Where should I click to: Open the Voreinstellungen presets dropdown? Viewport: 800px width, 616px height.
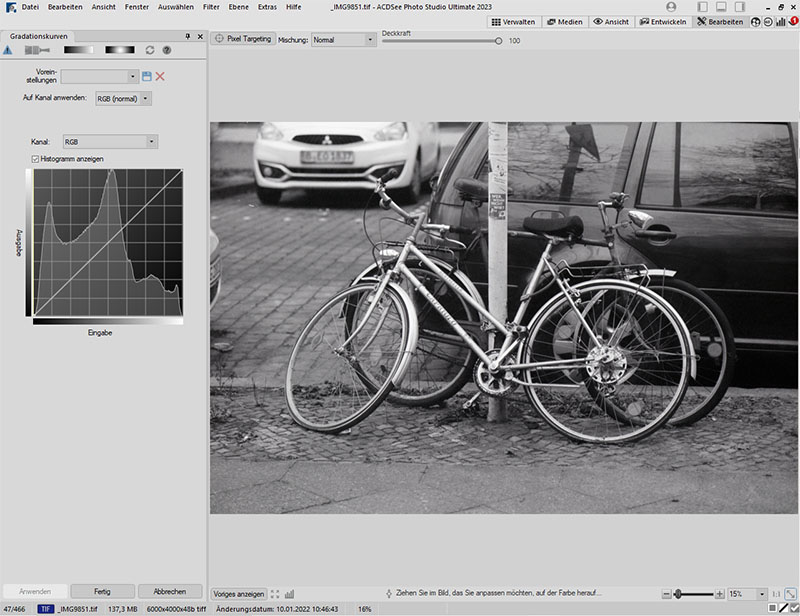tap(100, 76)
